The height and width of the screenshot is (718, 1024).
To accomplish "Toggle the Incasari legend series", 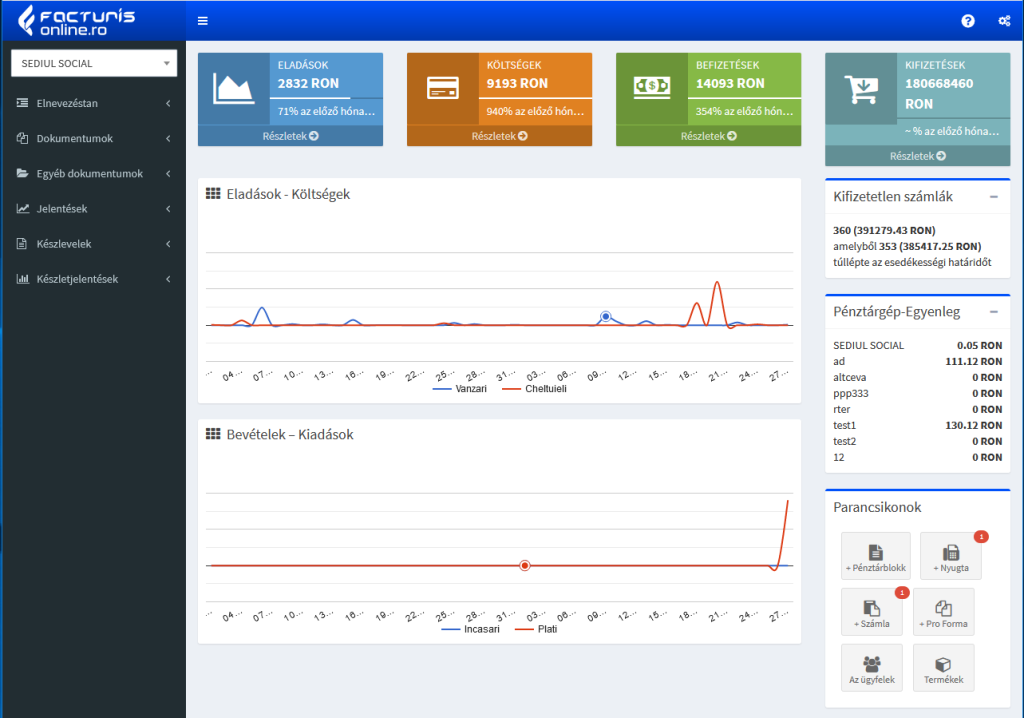I will [471, 629].
